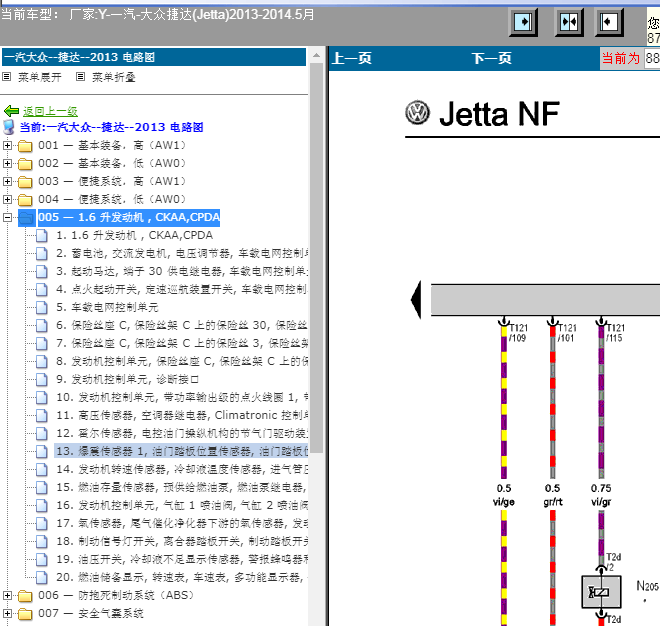Expand the 003 便捷系统 高 (AW1) node

tap(7, 181)
